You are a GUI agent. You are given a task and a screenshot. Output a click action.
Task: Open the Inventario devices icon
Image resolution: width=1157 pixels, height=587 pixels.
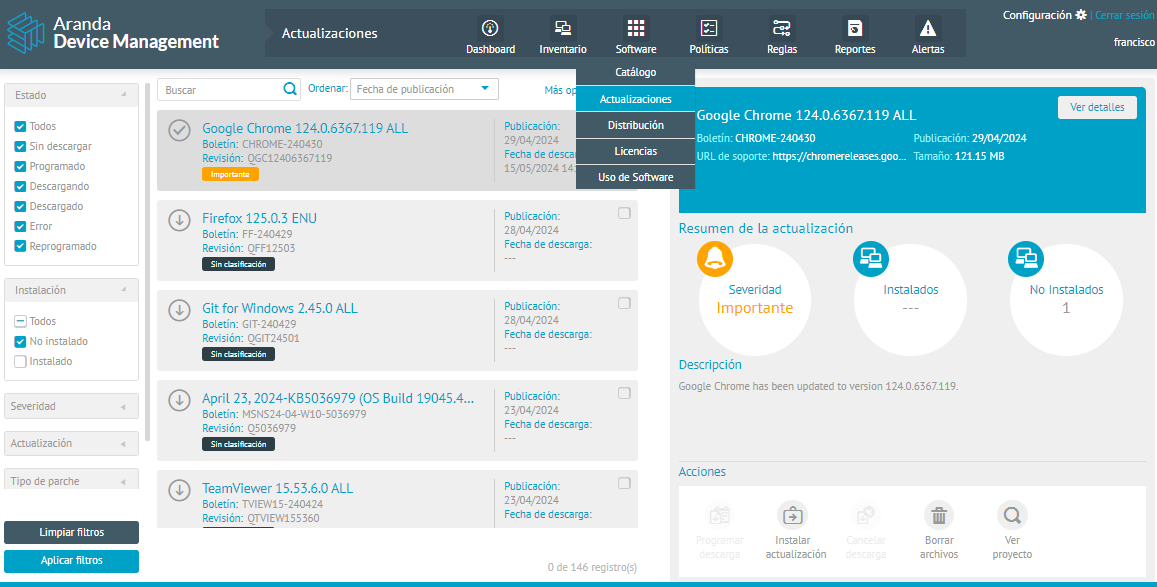point(563,28)
